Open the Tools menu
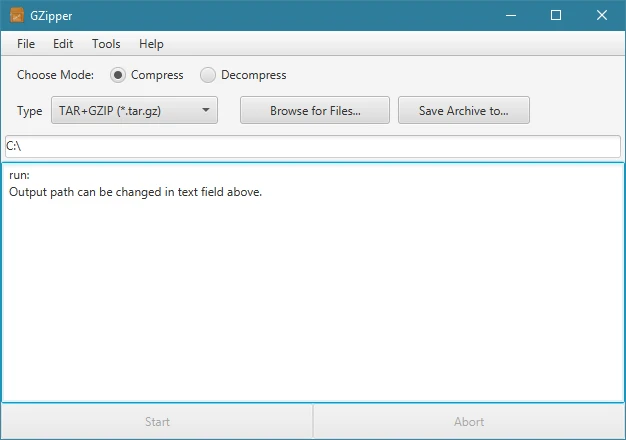The height and width of the screenshot is (440, 626). coord(106,44)
